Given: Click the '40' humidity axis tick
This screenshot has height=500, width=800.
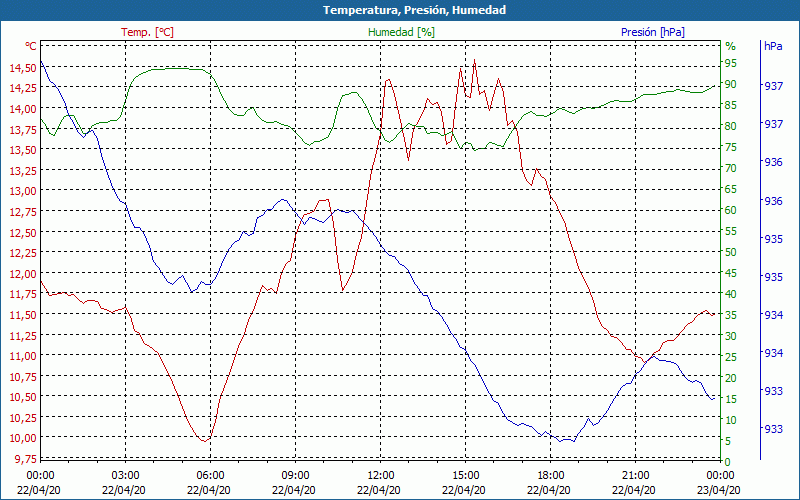Looking at the screenshot, I should click(x=731, y=294).
